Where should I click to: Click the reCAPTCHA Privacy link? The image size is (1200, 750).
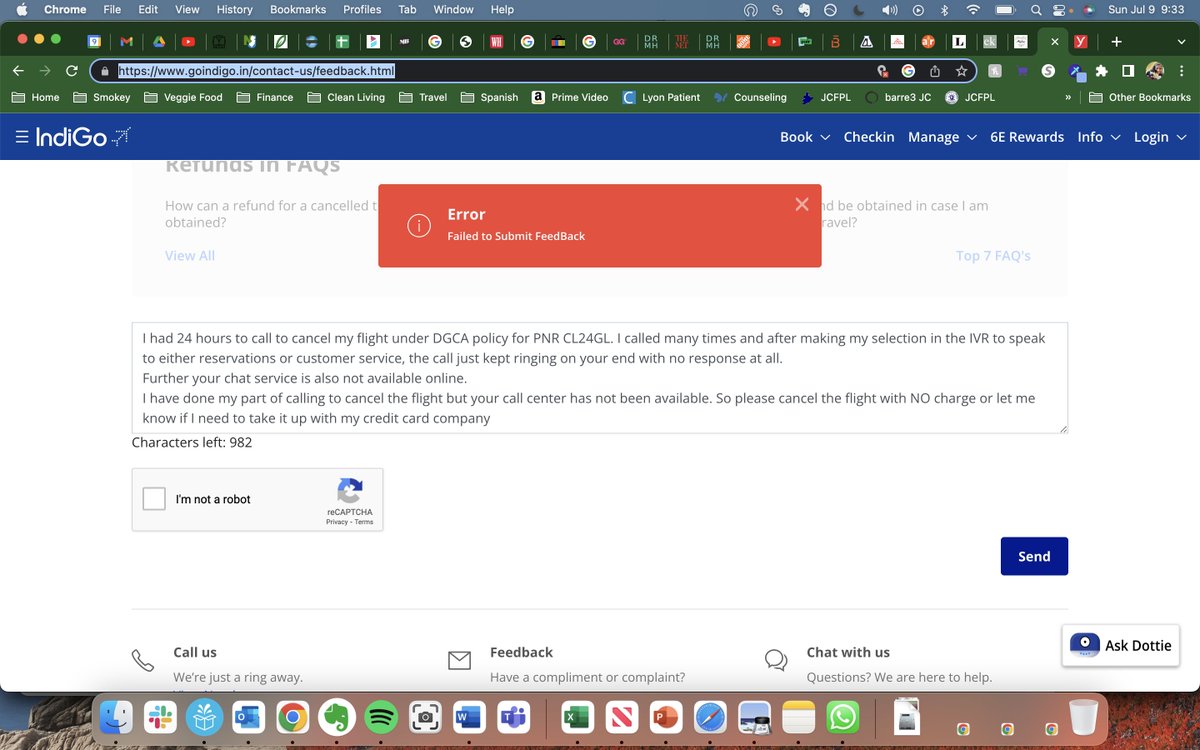336,522
